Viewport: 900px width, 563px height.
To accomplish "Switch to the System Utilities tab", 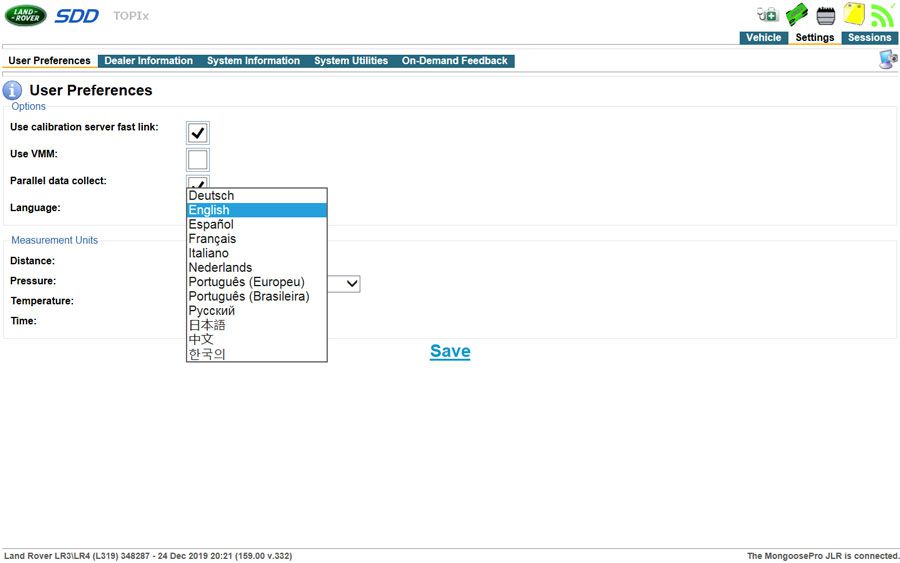I will coord(351,61).
